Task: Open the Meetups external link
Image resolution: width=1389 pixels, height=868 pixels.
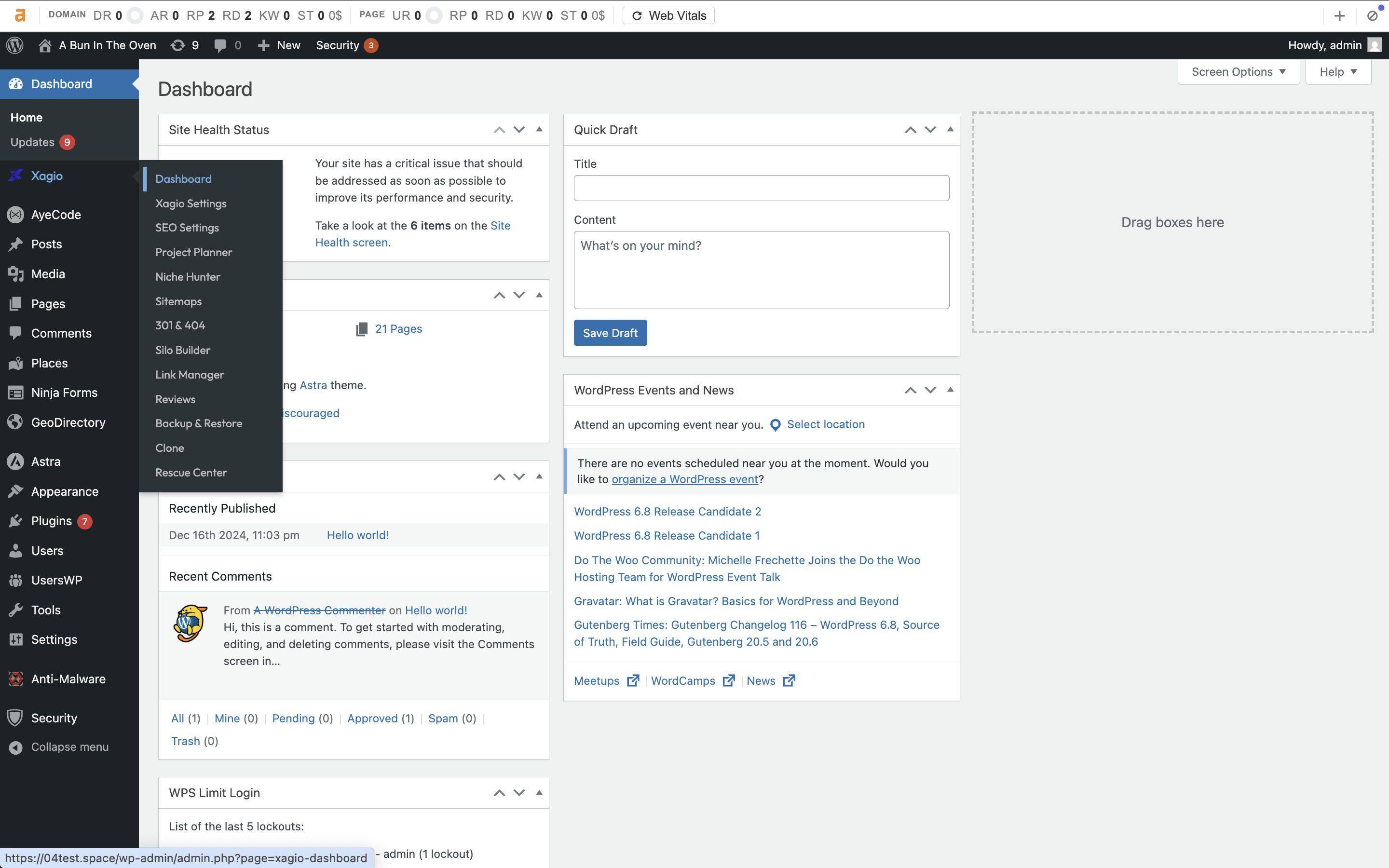Action: (x=606, y=681)
